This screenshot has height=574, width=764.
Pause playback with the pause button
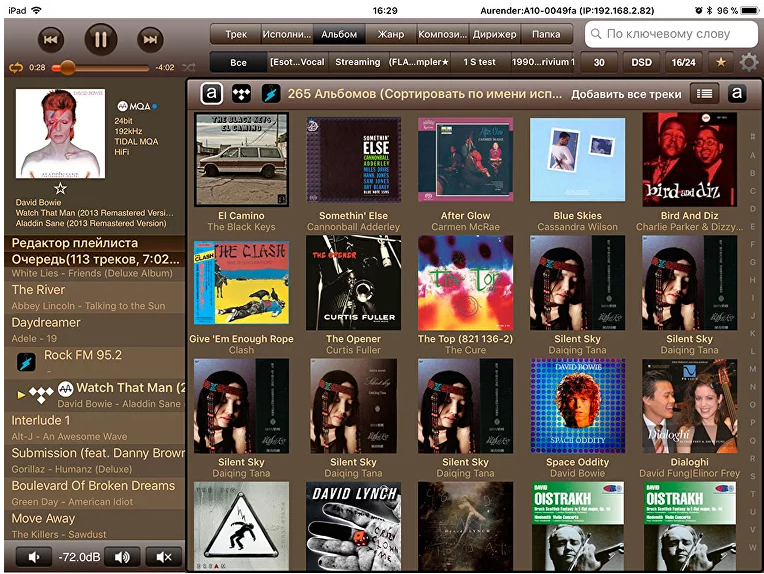(99, 40)
